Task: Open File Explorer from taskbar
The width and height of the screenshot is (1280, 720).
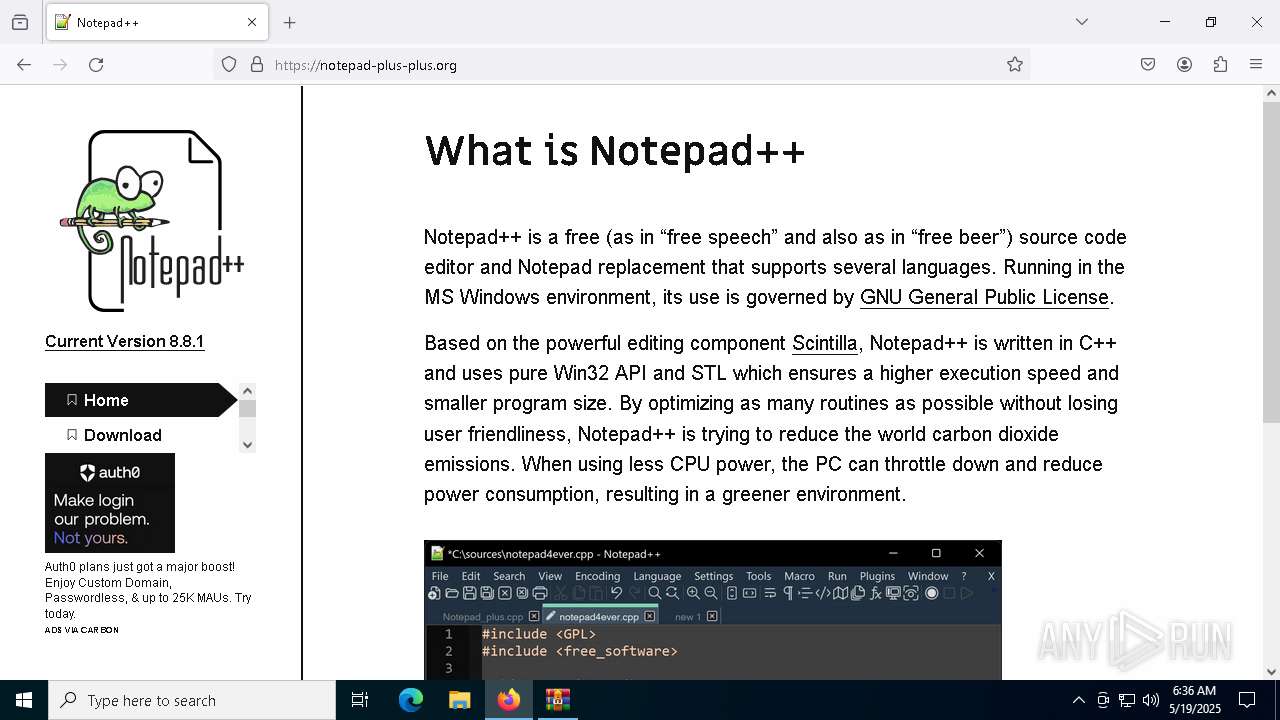Action: coord(459,700)
